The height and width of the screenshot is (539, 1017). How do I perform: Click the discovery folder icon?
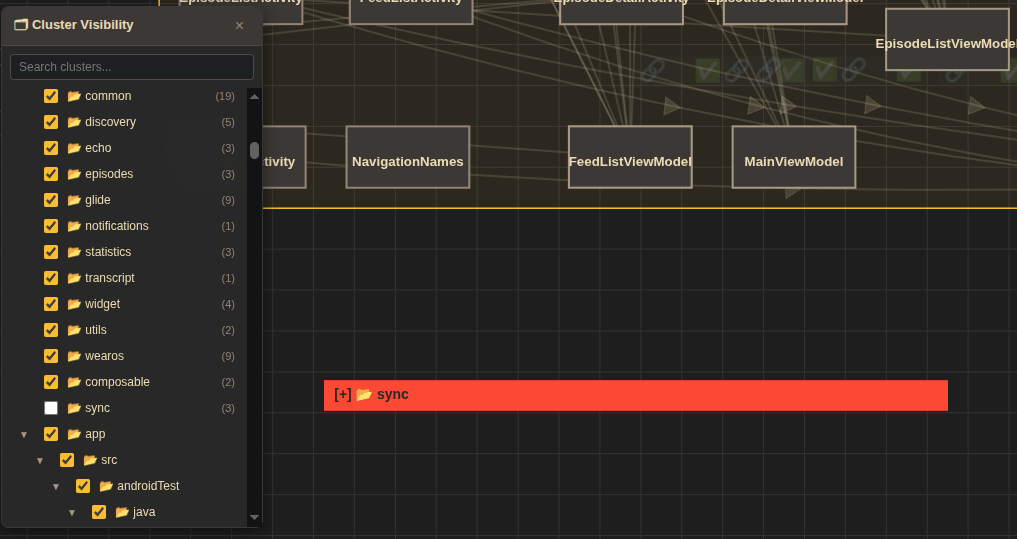pos(74,122)
